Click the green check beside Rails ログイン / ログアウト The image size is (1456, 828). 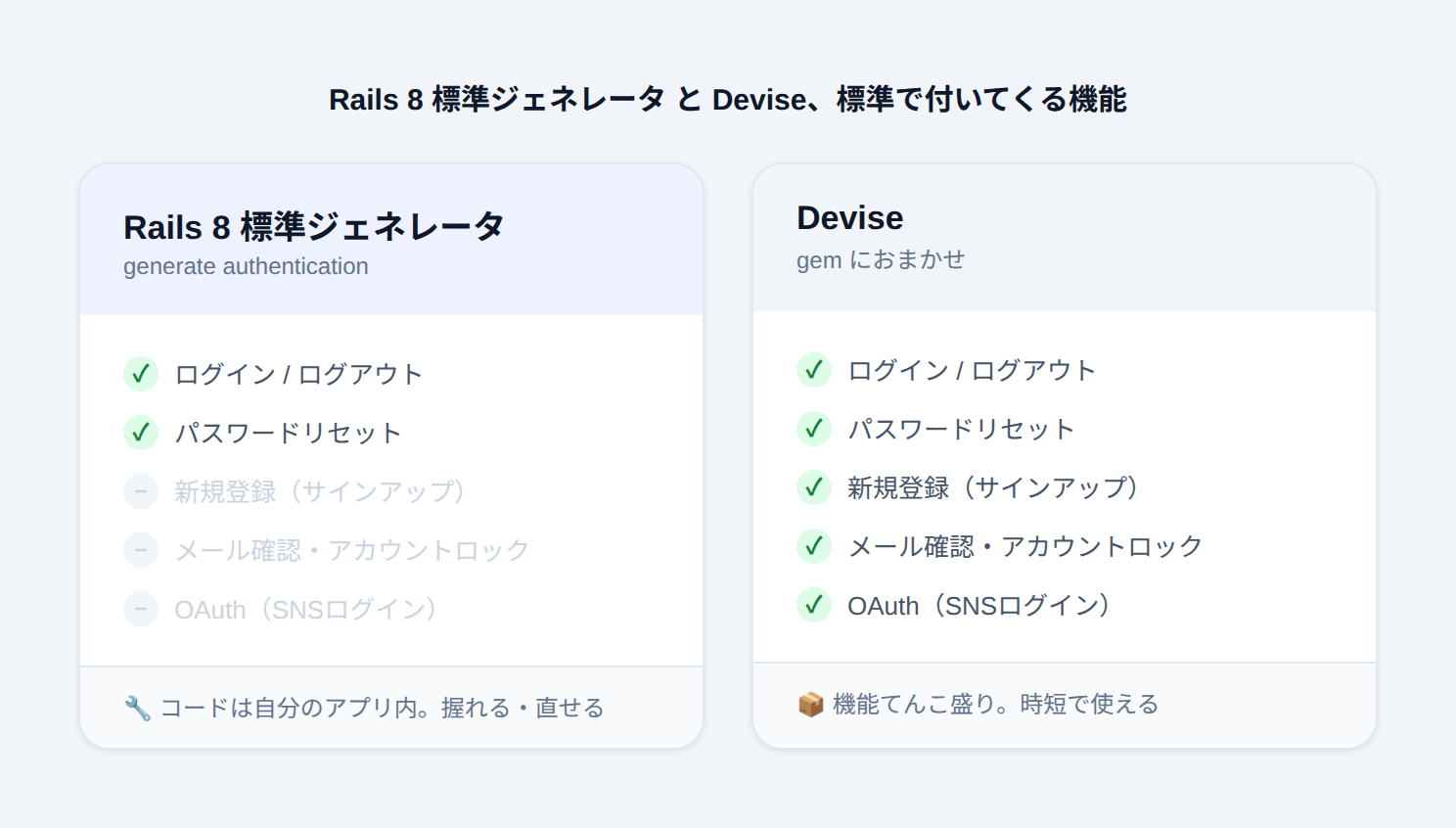[141, 374]
